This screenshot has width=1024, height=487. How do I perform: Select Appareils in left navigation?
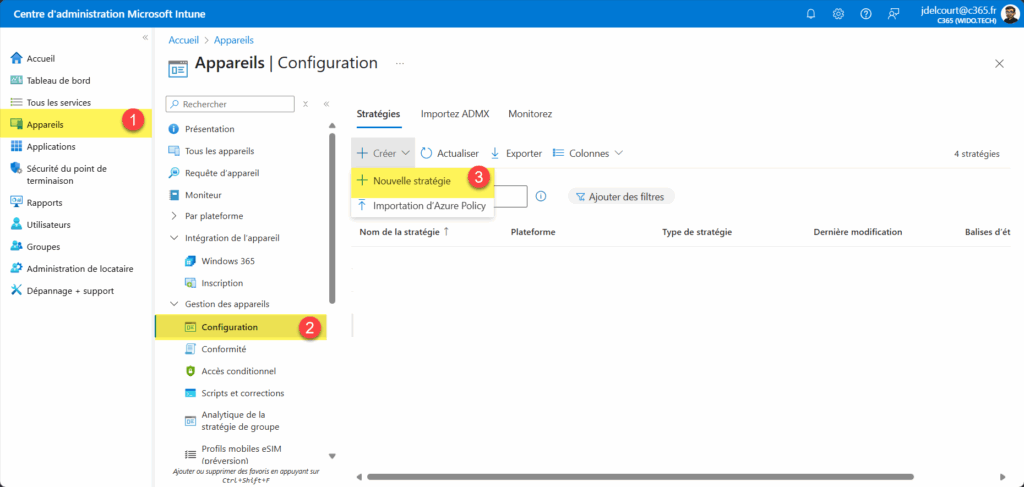click(76, 124)
